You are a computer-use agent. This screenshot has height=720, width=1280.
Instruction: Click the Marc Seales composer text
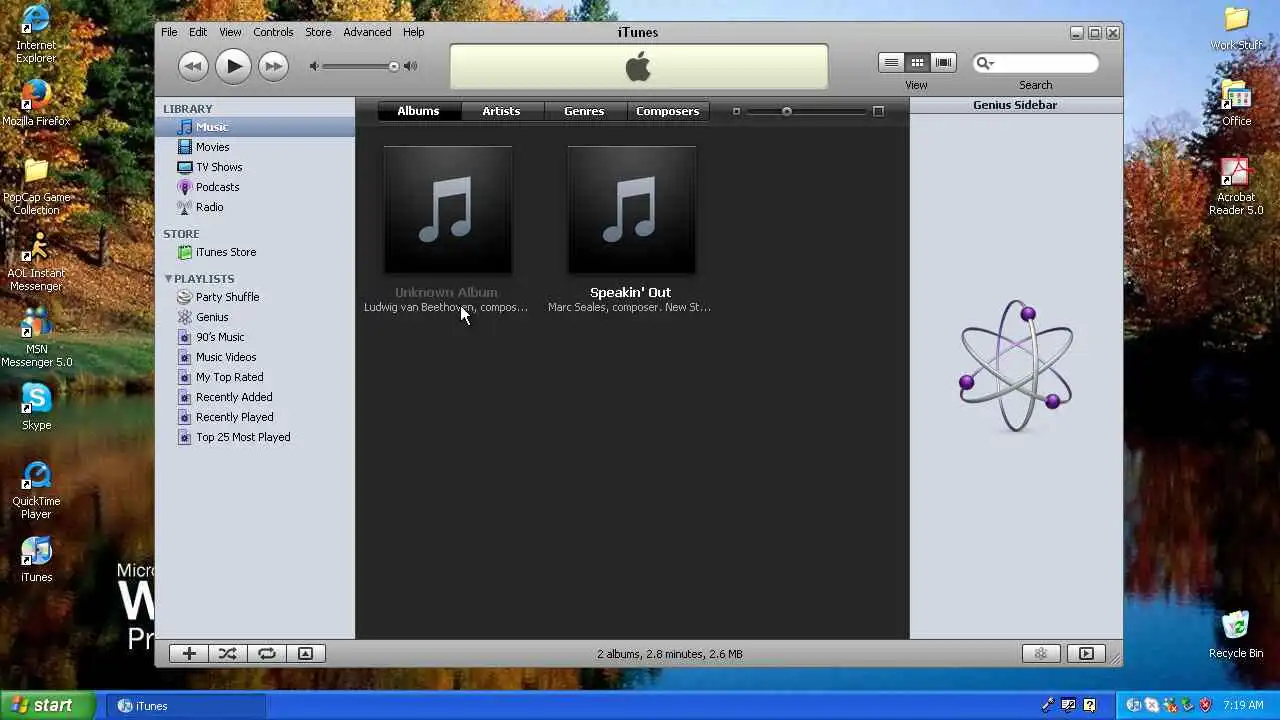[630, 308]
